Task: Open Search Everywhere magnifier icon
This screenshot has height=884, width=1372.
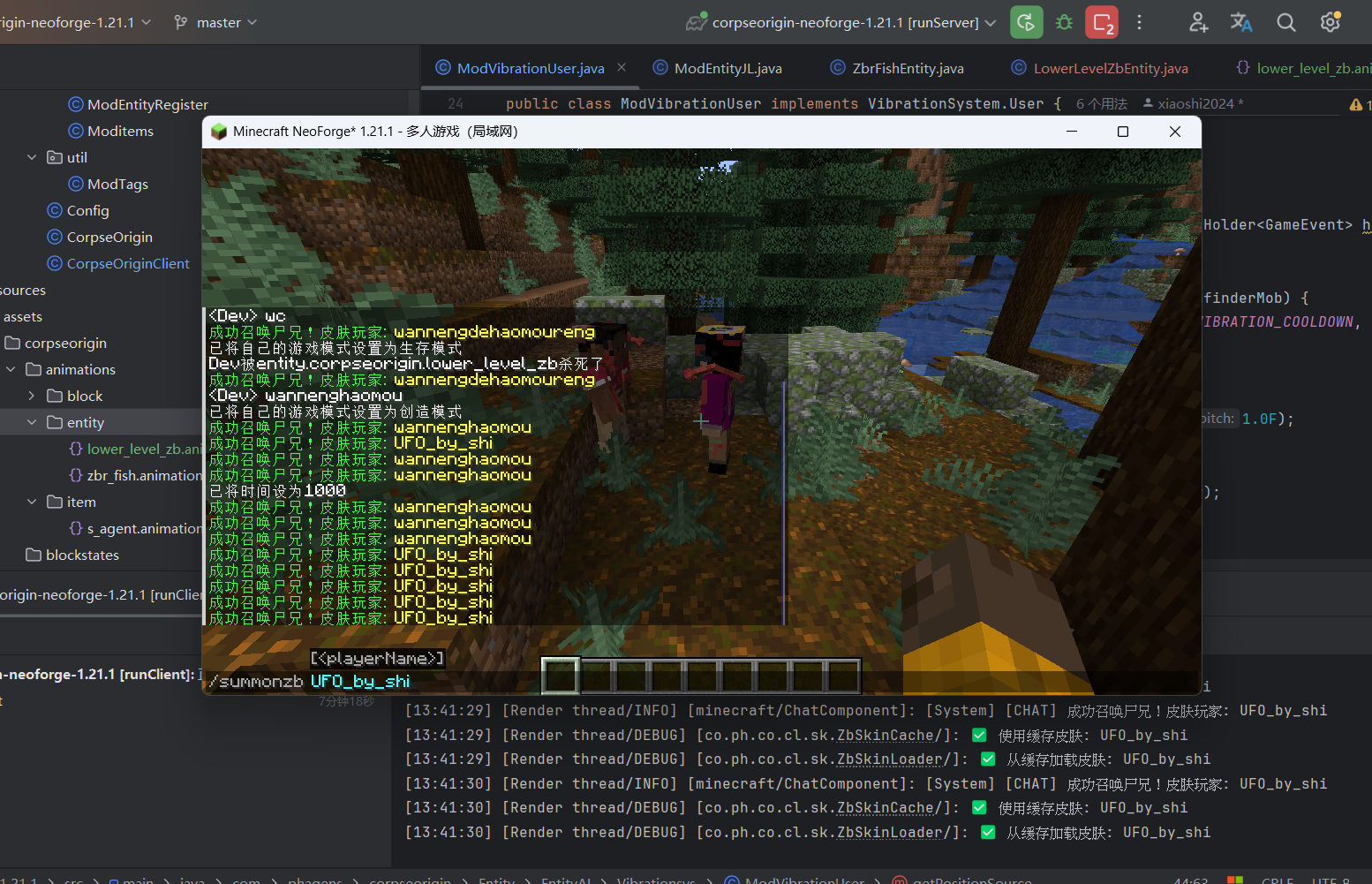Action: click(1286, 22)
